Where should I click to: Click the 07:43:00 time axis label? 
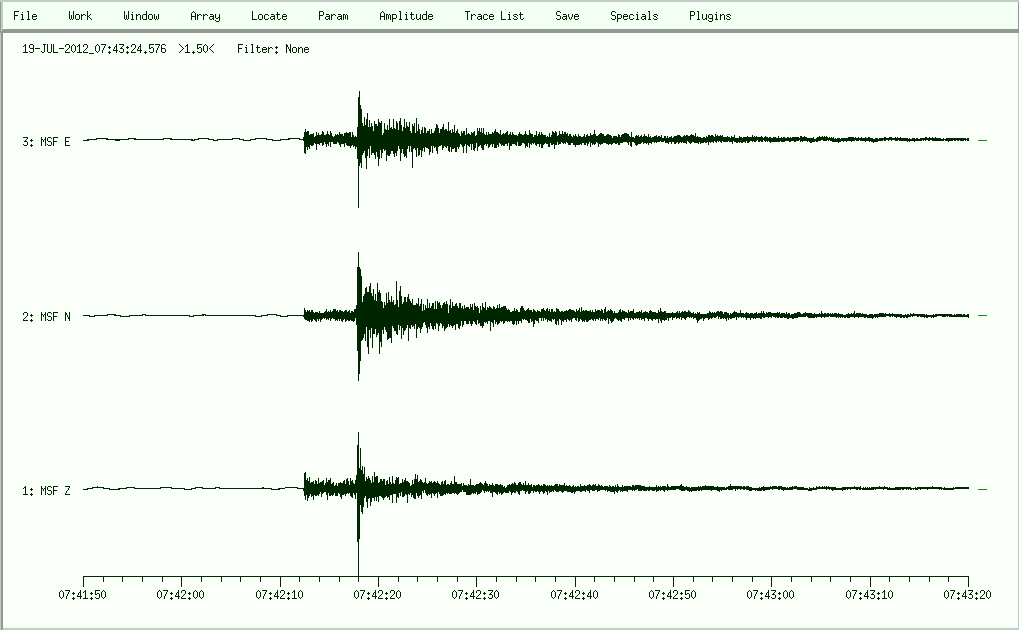(771, 595)
